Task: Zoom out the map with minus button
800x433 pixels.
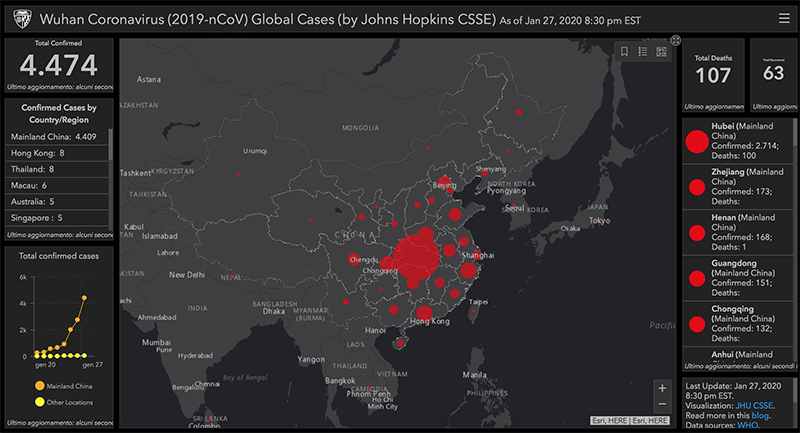Action: 662,404
